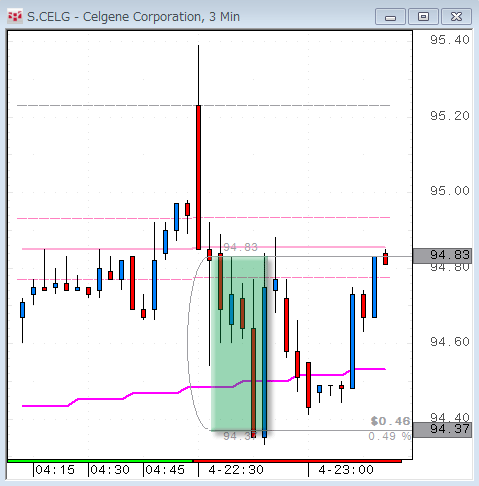Click the gray dashed line near 95.20

(x=203, y=105)
